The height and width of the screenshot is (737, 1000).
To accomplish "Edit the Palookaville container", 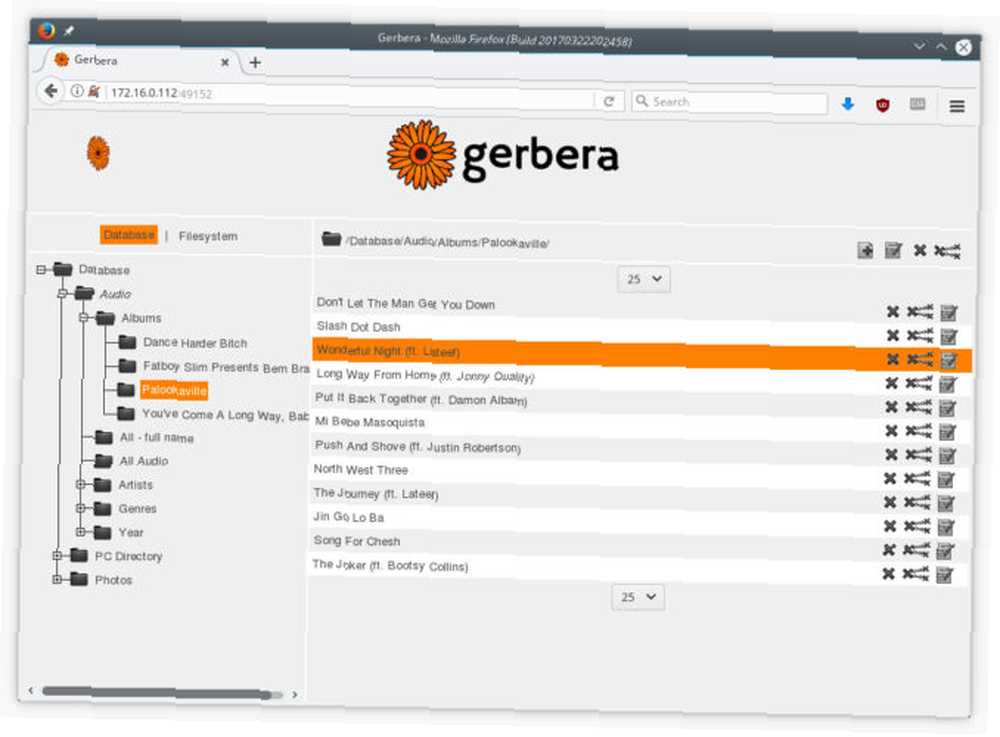I will 893,251.
